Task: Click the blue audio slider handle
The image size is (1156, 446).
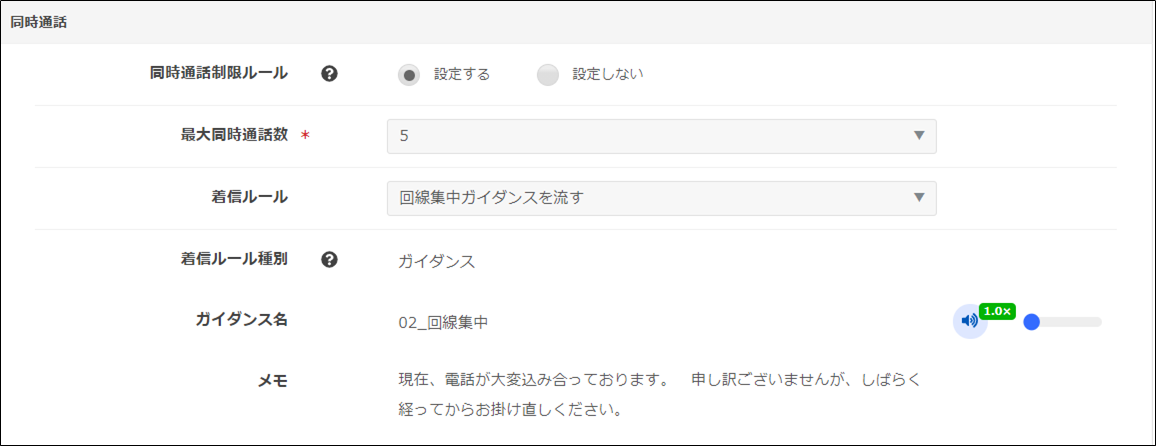Action: point(1032,322)
